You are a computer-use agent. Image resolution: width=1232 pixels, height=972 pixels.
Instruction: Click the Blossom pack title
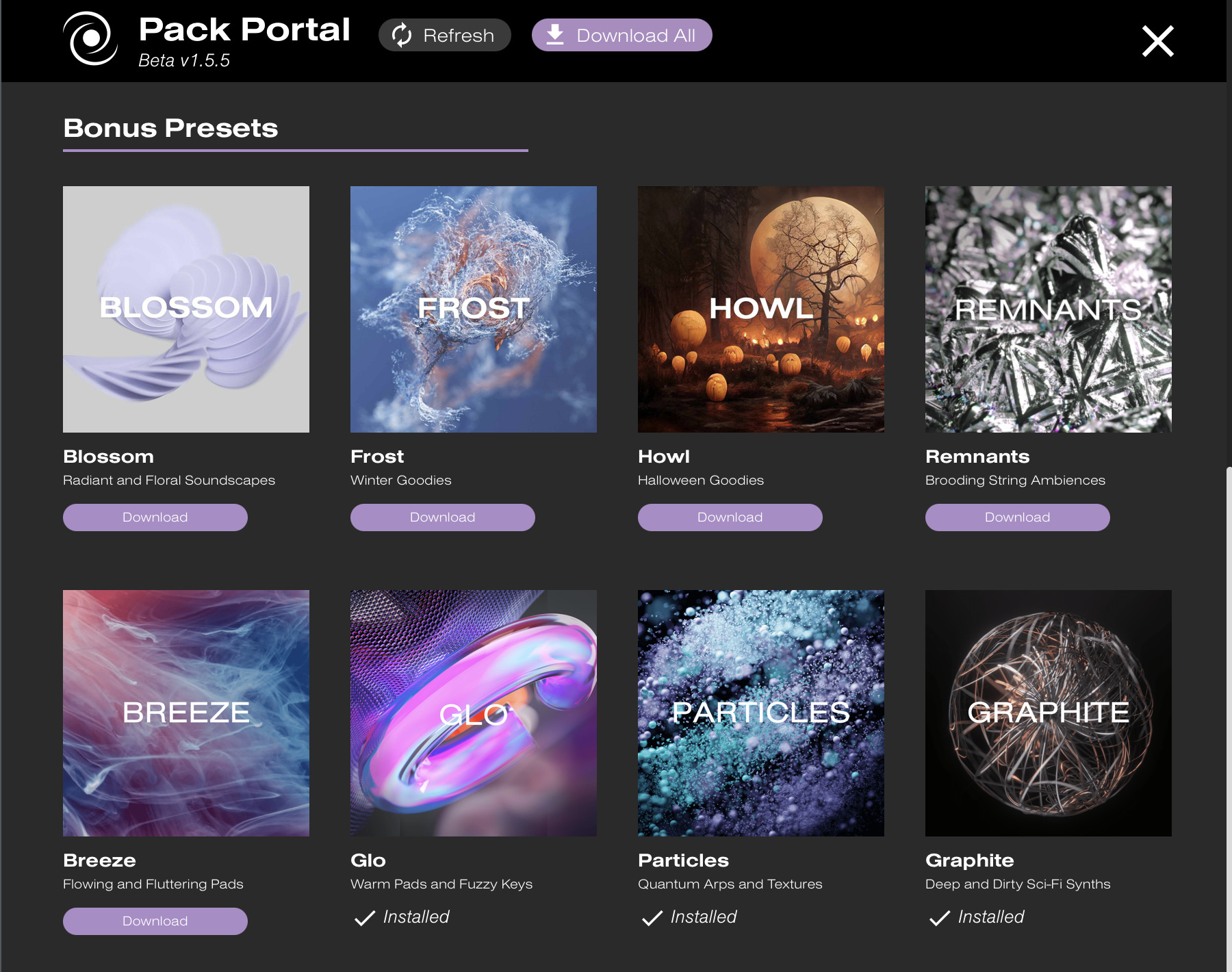[x=108, y=457]
